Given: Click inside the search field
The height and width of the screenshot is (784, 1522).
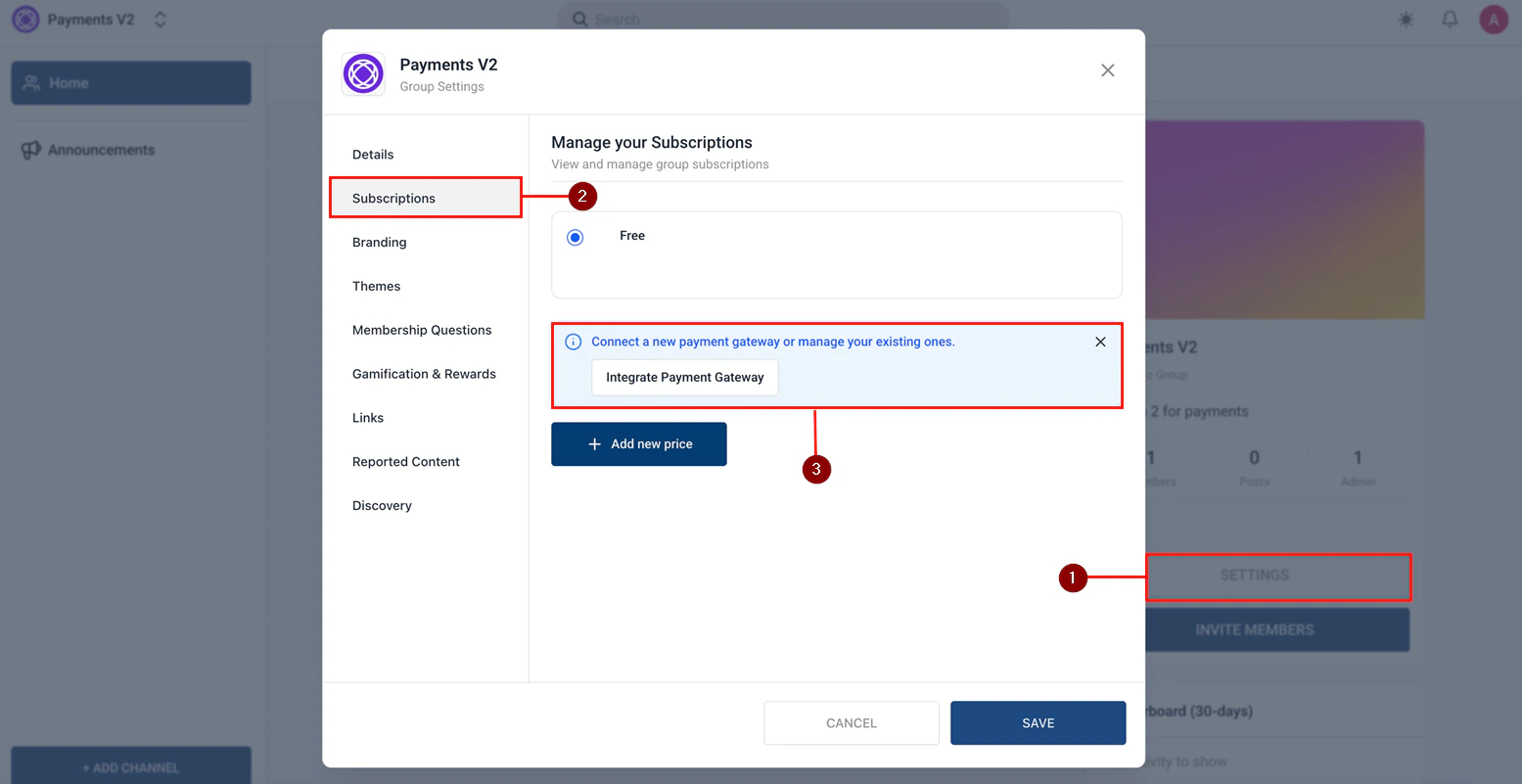Looking at the screenshot, I should (x=783, y=19).
